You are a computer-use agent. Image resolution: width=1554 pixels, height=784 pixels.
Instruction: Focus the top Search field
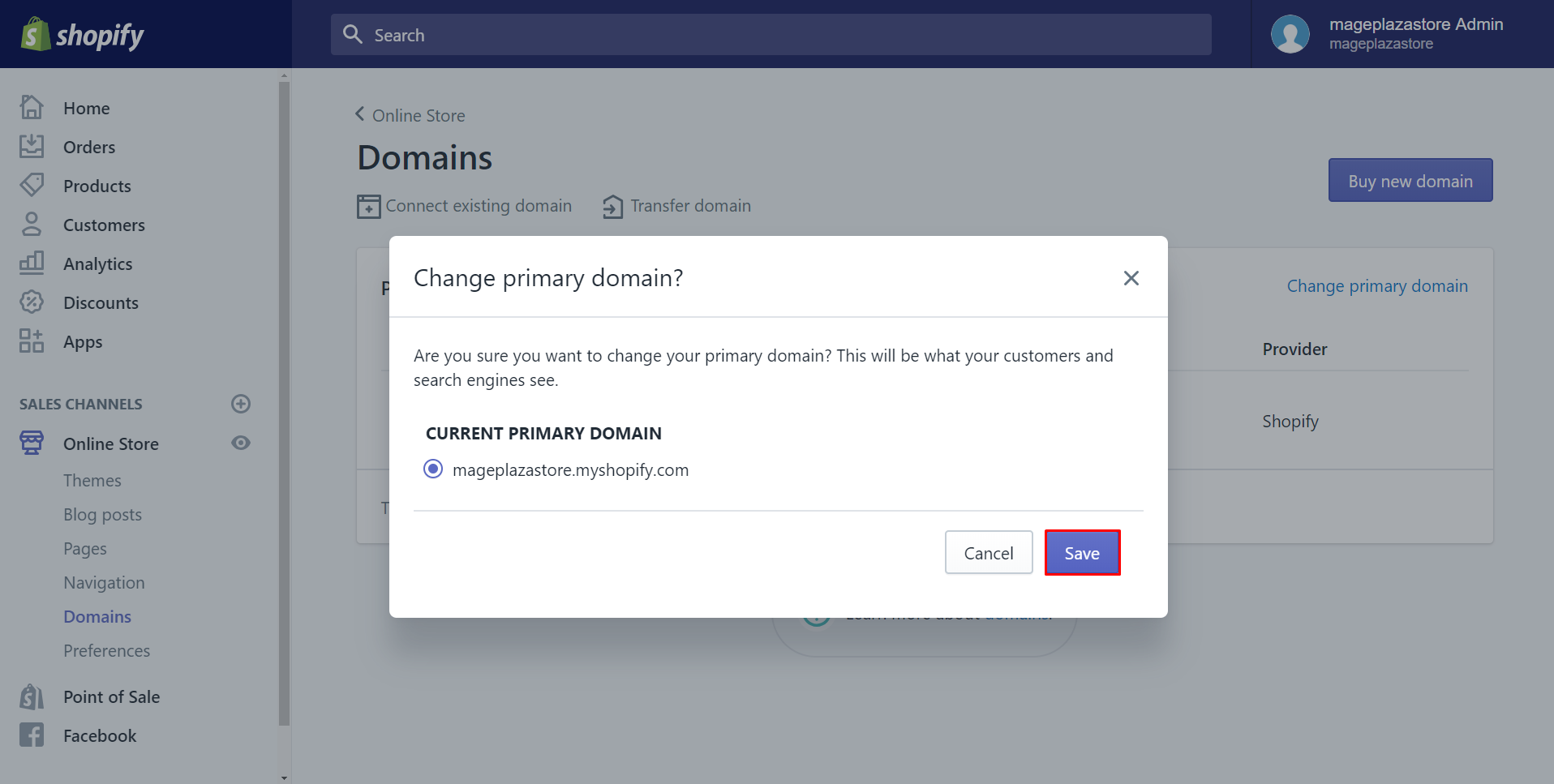tap(771, 35)
